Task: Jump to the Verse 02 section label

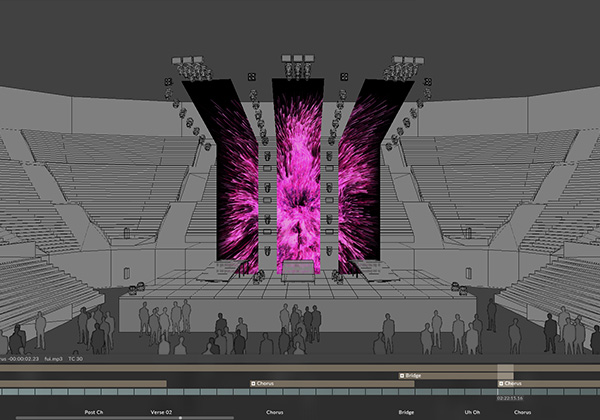Action: 161,412
